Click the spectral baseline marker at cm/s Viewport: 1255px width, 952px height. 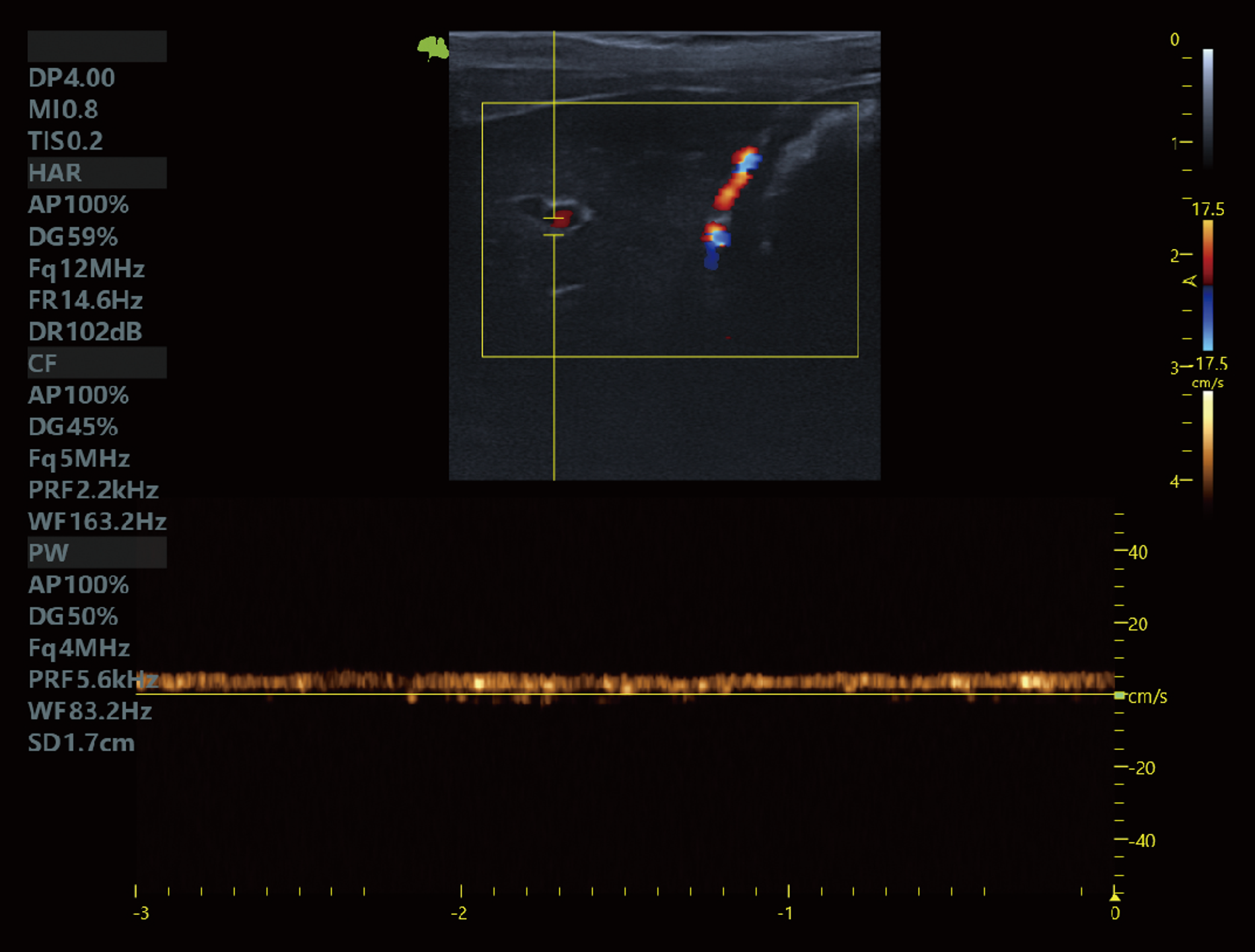click(x=1120, y=695)
